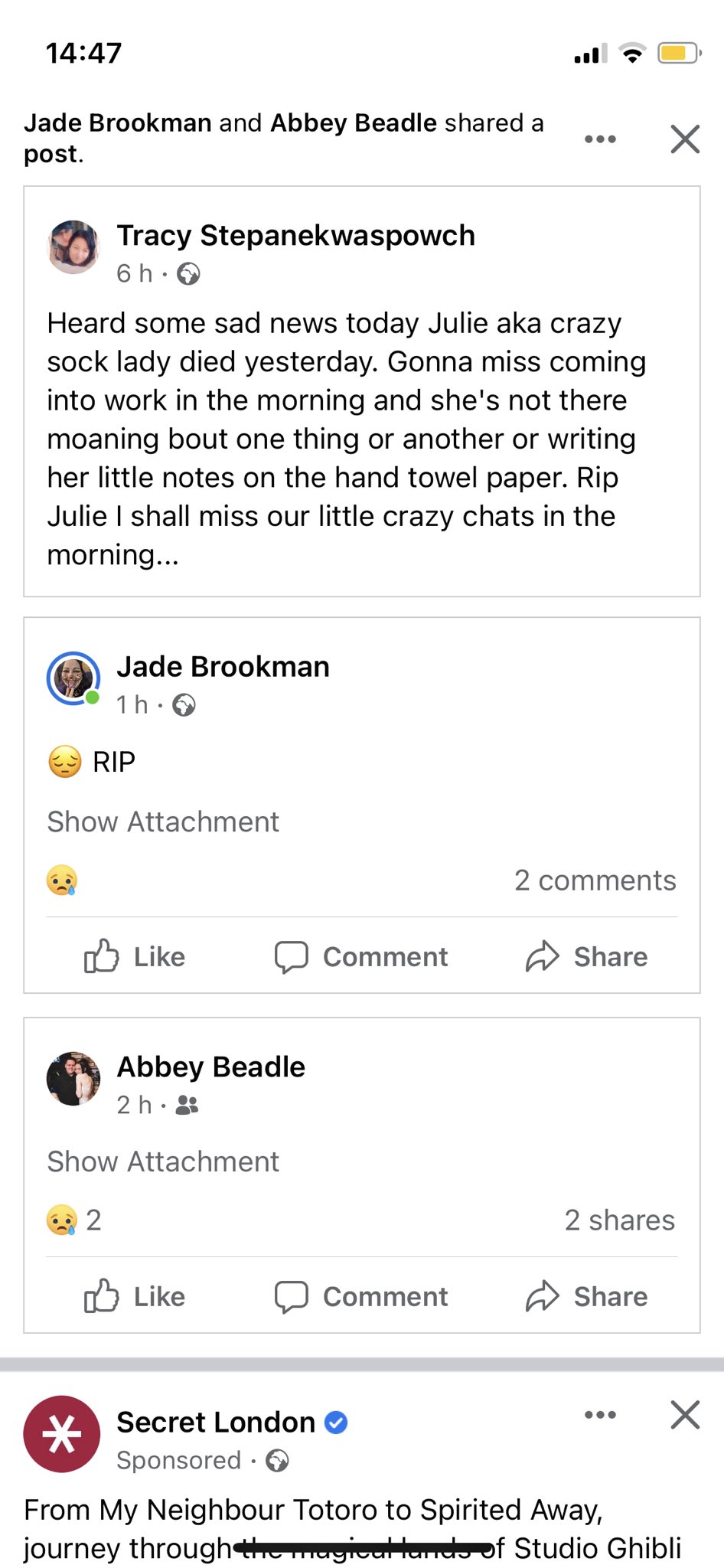Like Jade Brookman's post

coord(135,956)
